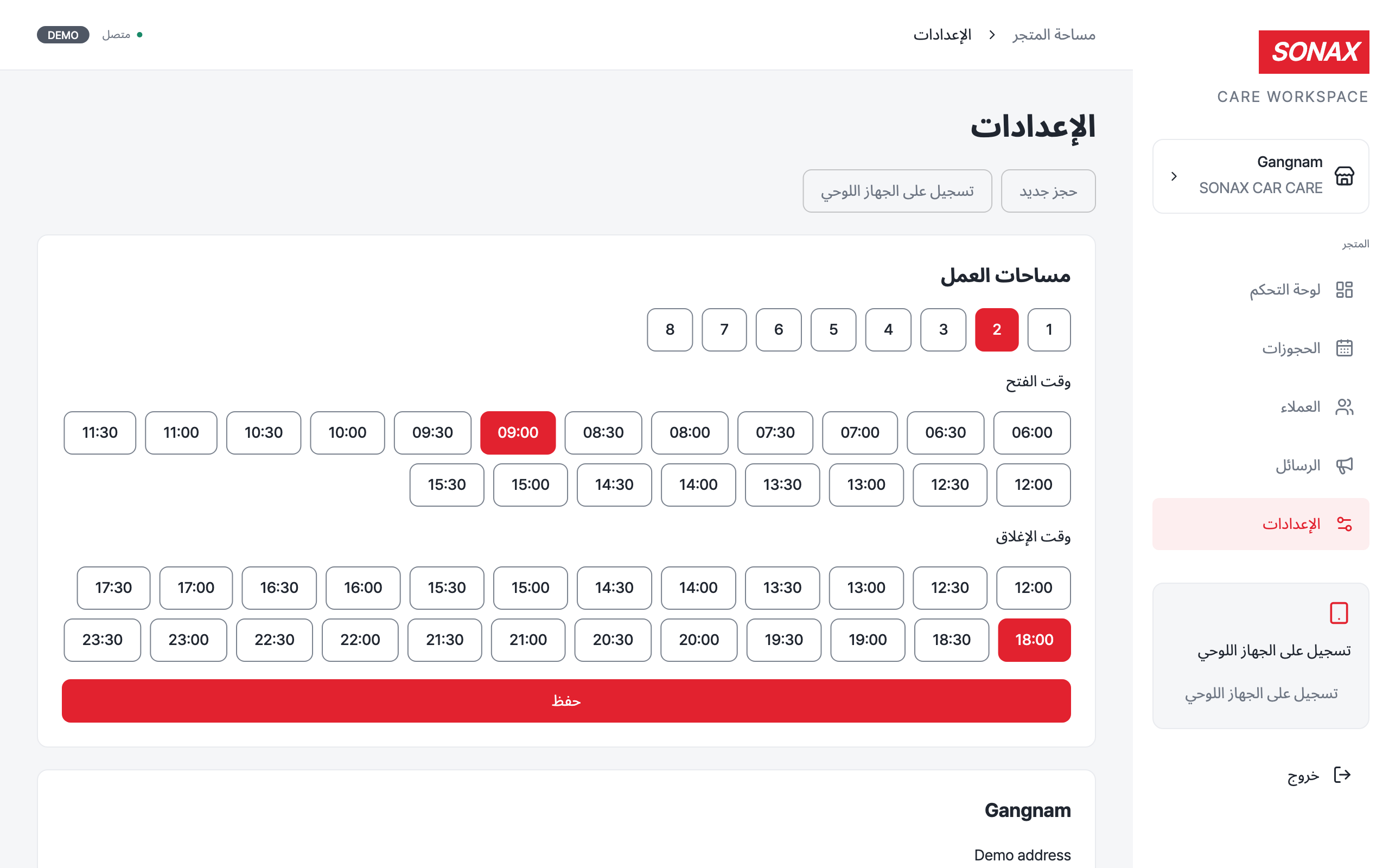The image size is (1389, 868).
Task: Select work bay count 8
Action: point(670,329)
